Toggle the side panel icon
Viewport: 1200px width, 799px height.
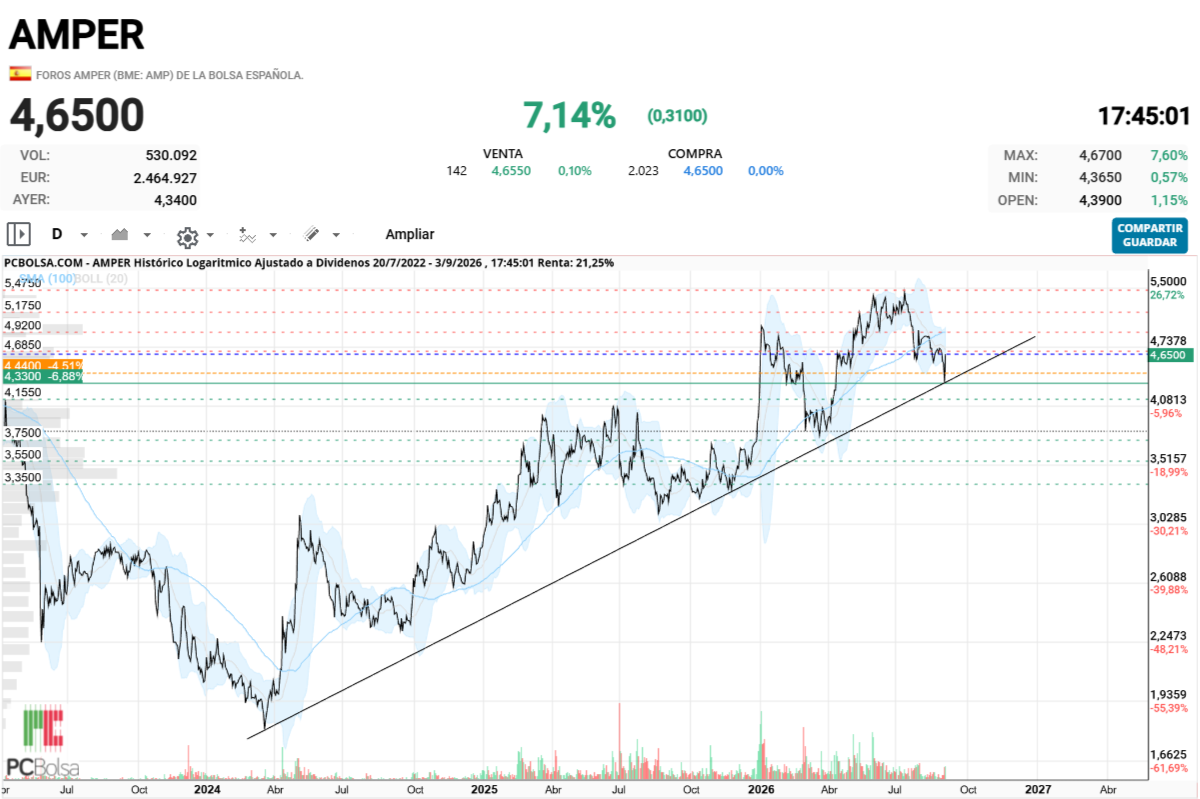tap(19, 234)
